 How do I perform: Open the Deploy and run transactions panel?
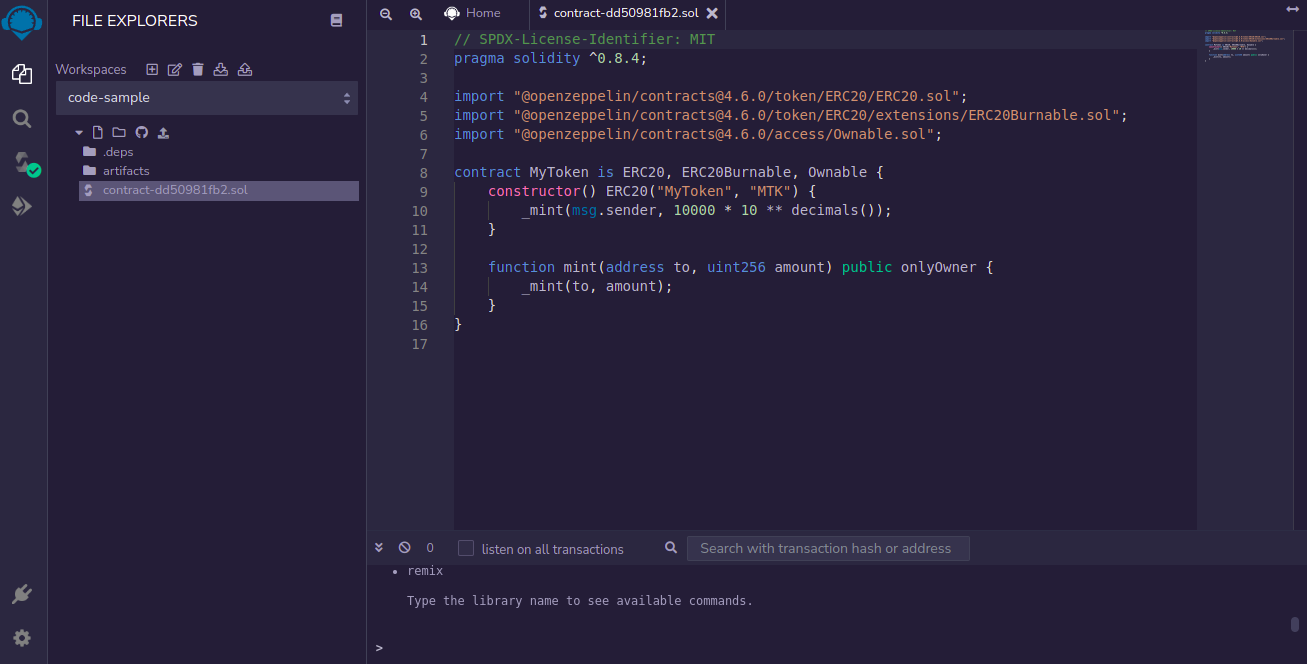tap(22, 206)
